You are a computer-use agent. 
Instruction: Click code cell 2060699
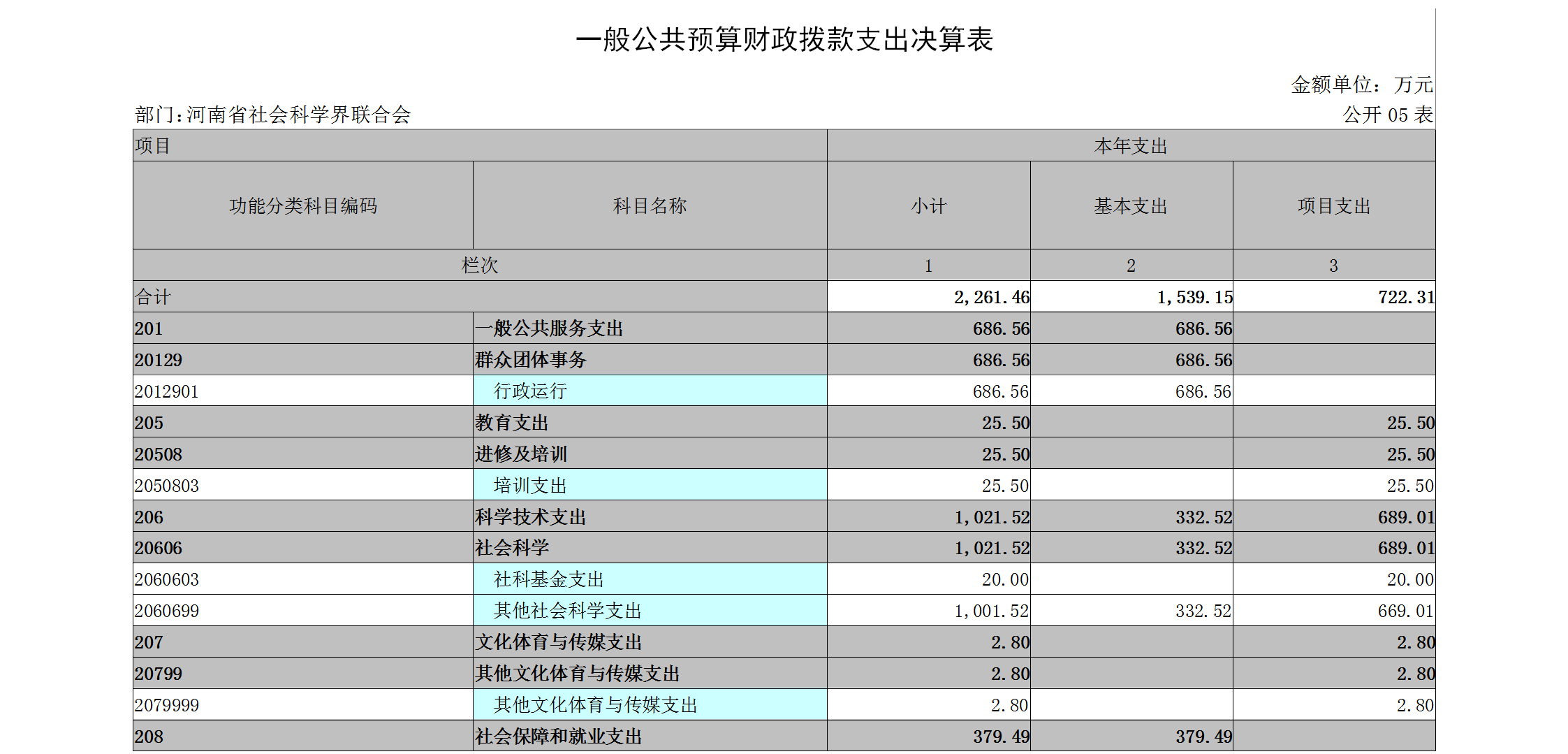point(303,610)
